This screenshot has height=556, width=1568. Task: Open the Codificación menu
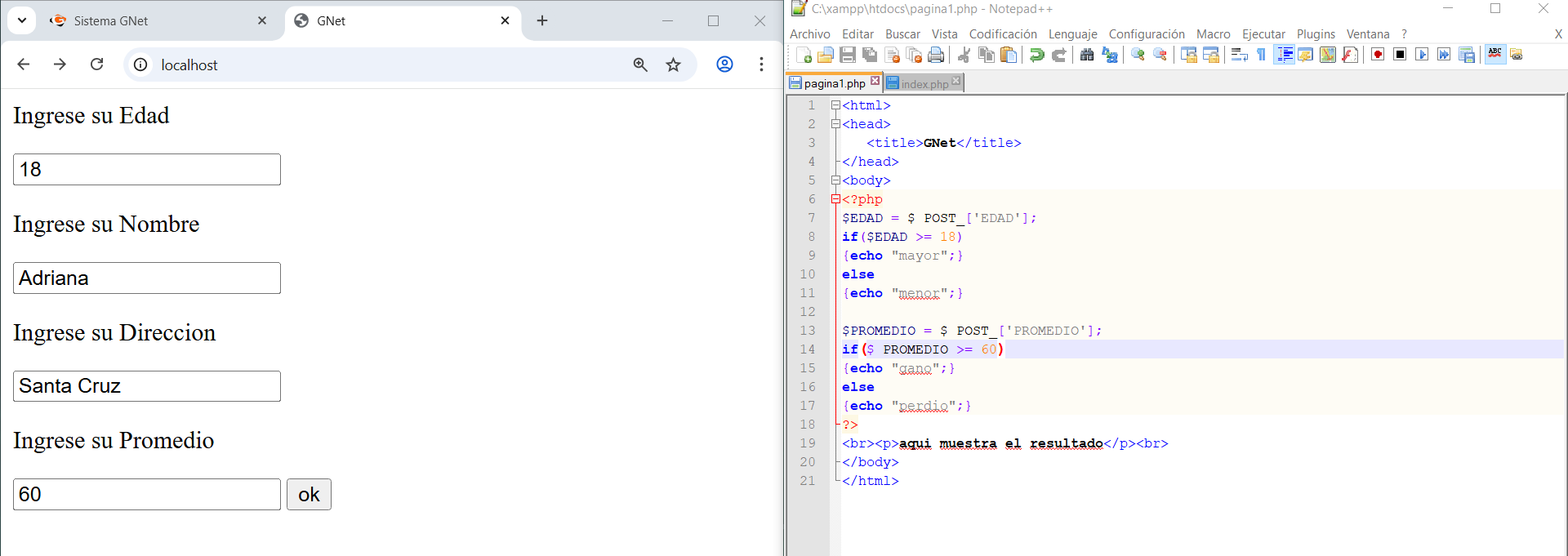click(1003, 34)
